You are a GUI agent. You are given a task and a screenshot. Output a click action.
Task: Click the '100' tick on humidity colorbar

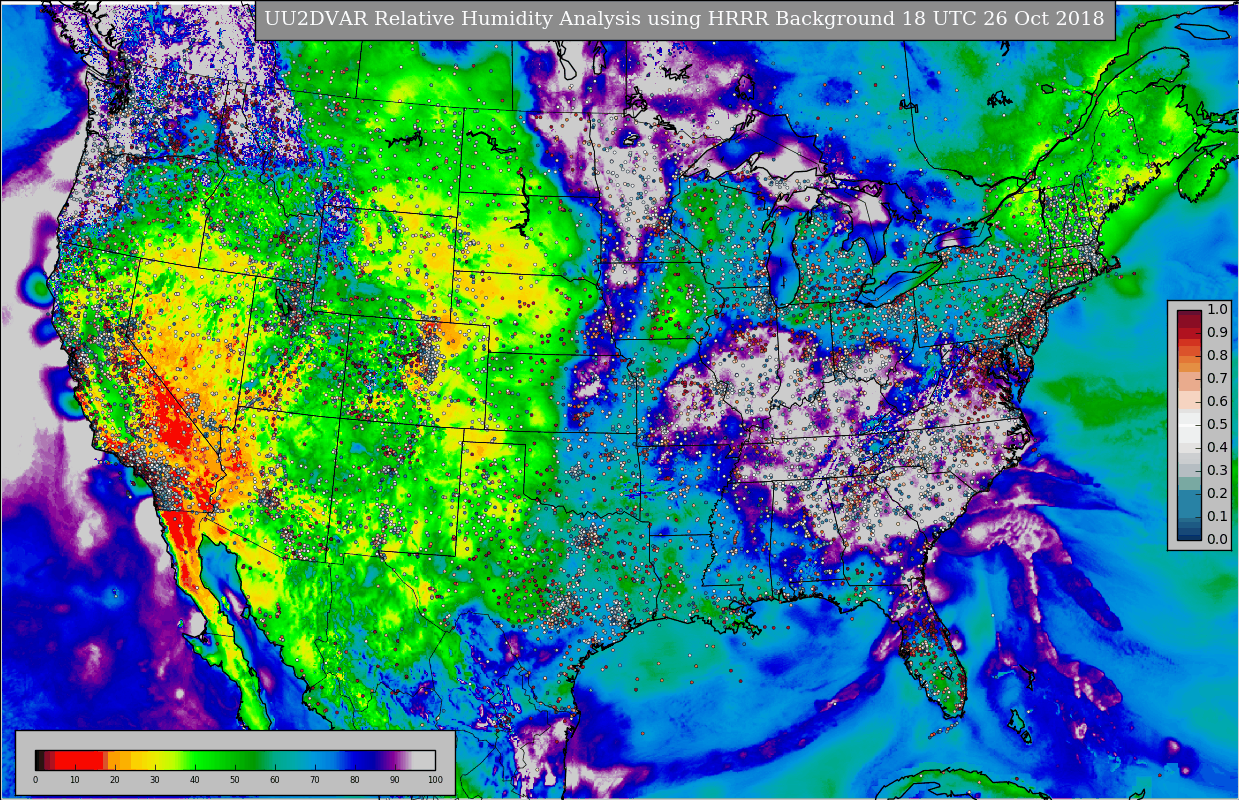pyautogui.click(x=434, y=780)
